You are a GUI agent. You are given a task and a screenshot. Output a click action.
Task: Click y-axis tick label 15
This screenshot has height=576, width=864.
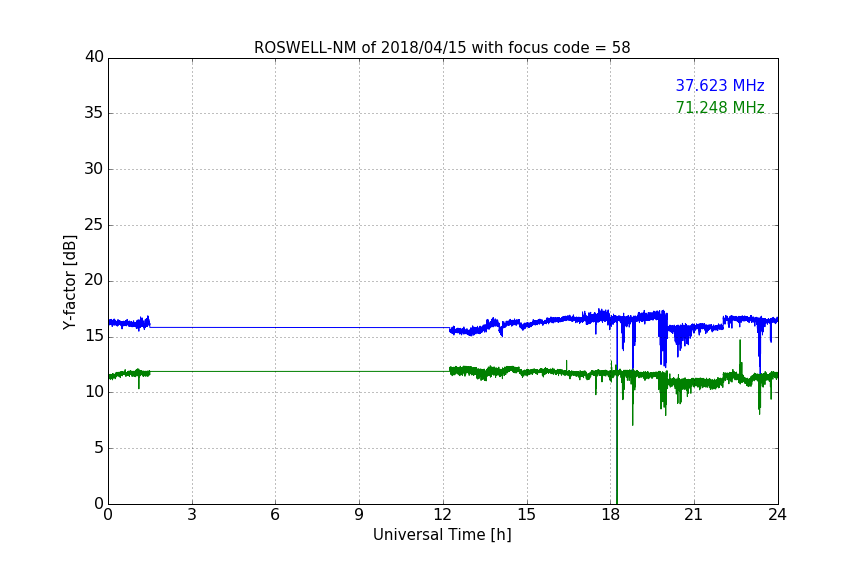94,336
